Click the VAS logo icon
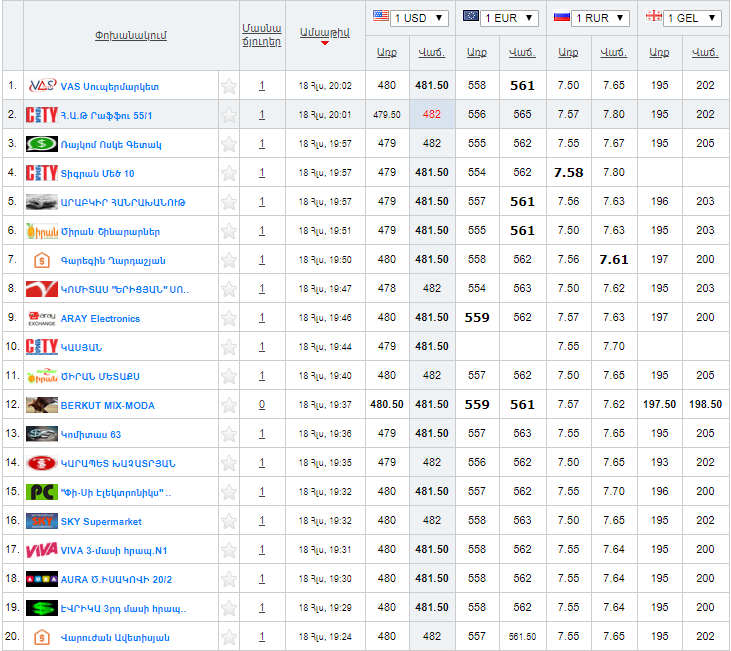This screenshot has width=731, height=651. pyautogui.click(x=42, y=86)
